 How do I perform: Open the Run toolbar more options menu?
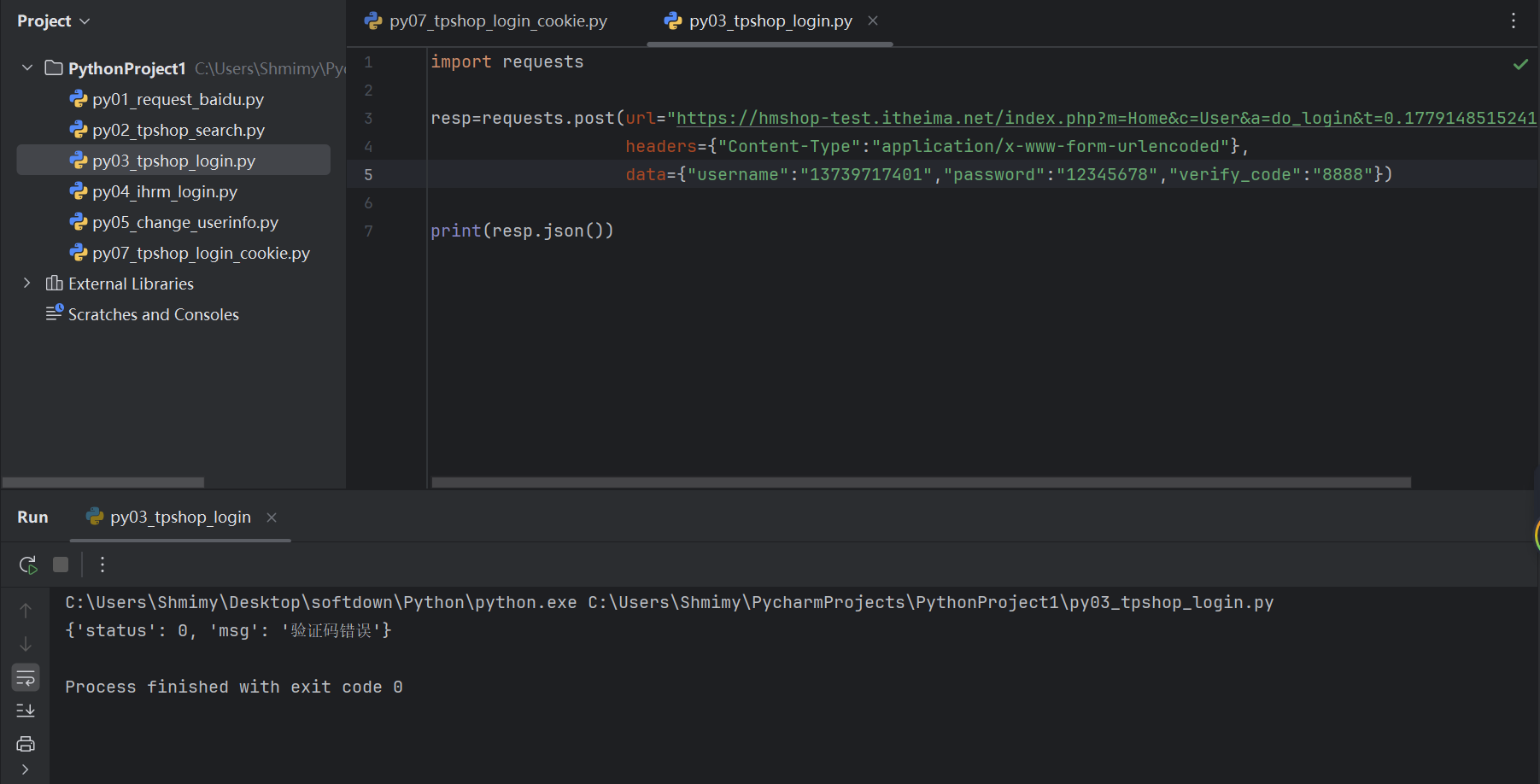pos(102,565)
